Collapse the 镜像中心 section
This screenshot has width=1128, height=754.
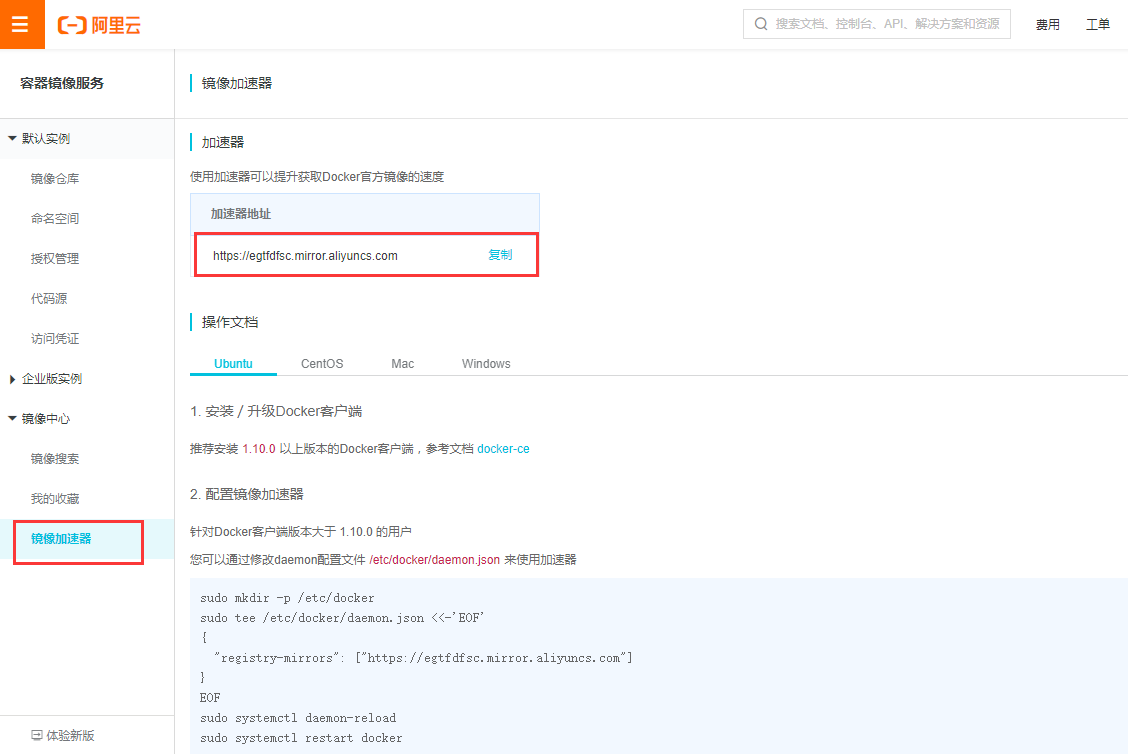(12, 418)
